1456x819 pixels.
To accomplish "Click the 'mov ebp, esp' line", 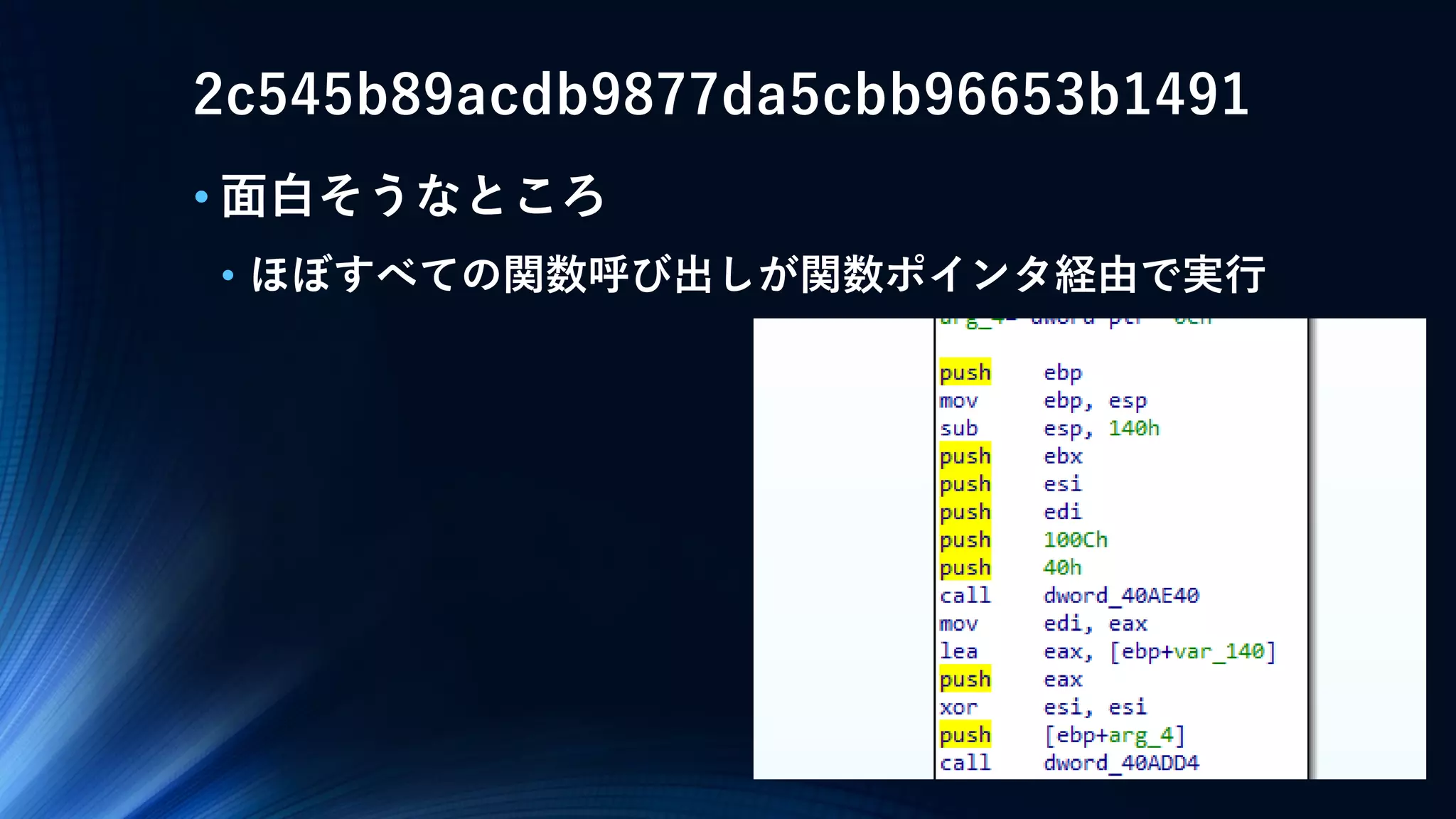I will pos(1043,401).
